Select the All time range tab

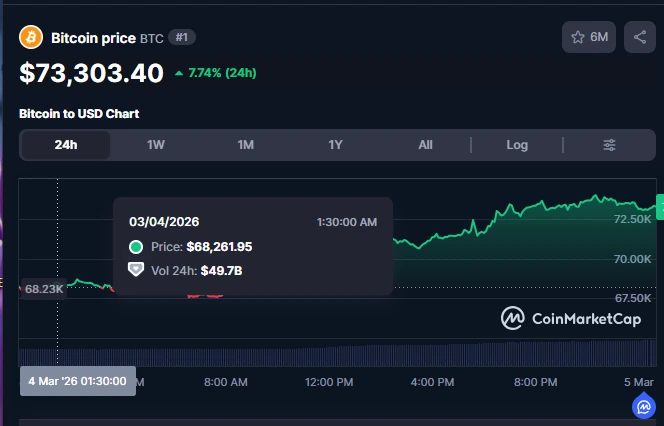click(x=426, y=145)
